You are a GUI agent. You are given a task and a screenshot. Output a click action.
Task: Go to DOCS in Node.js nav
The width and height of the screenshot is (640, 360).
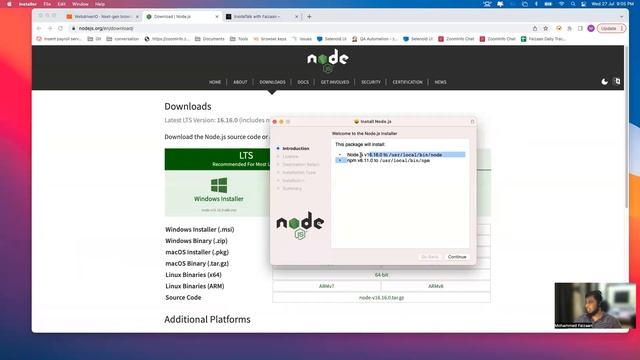point(303,82)
